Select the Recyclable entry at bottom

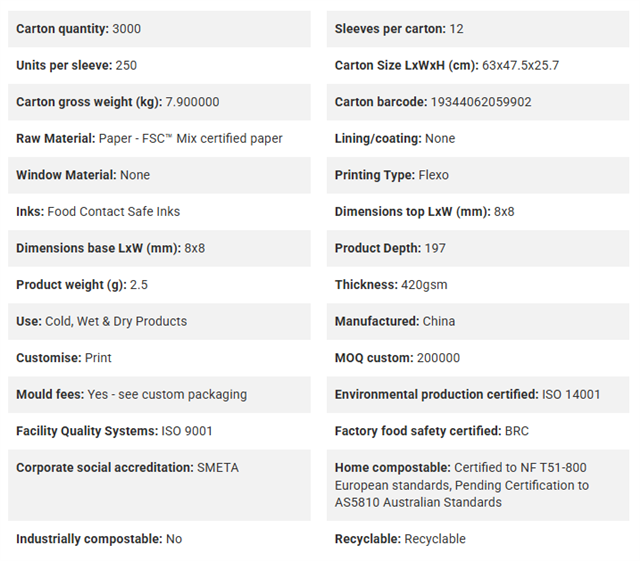400,539
